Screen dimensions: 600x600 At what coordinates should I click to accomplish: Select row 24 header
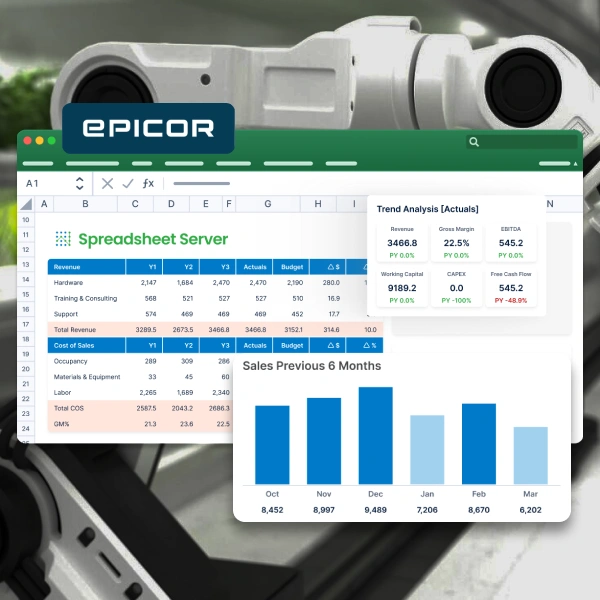click(x=26, y=429)
